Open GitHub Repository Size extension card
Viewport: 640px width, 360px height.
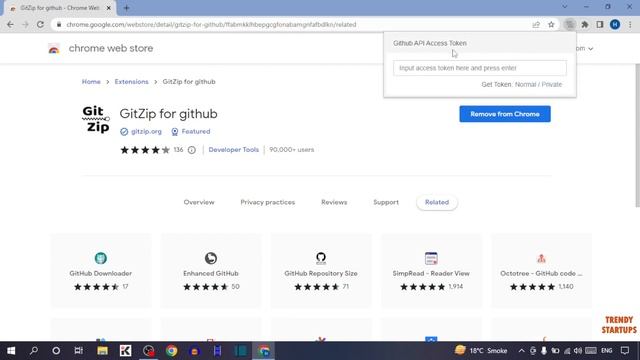pyautogui.click(x=321, y=271)
